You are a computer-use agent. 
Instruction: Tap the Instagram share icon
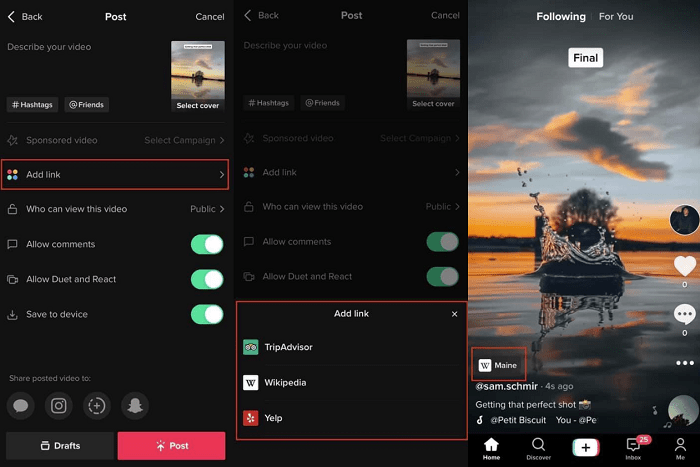tap(59, 405)
